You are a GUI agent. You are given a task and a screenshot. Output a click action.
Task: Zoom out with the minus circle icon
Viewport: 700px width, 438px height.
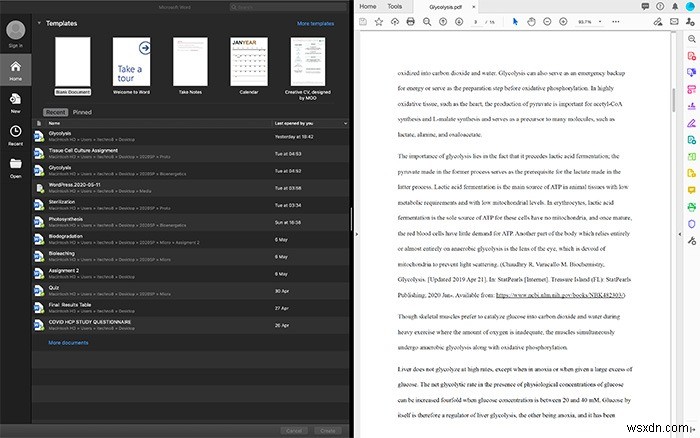pos(547,21)
